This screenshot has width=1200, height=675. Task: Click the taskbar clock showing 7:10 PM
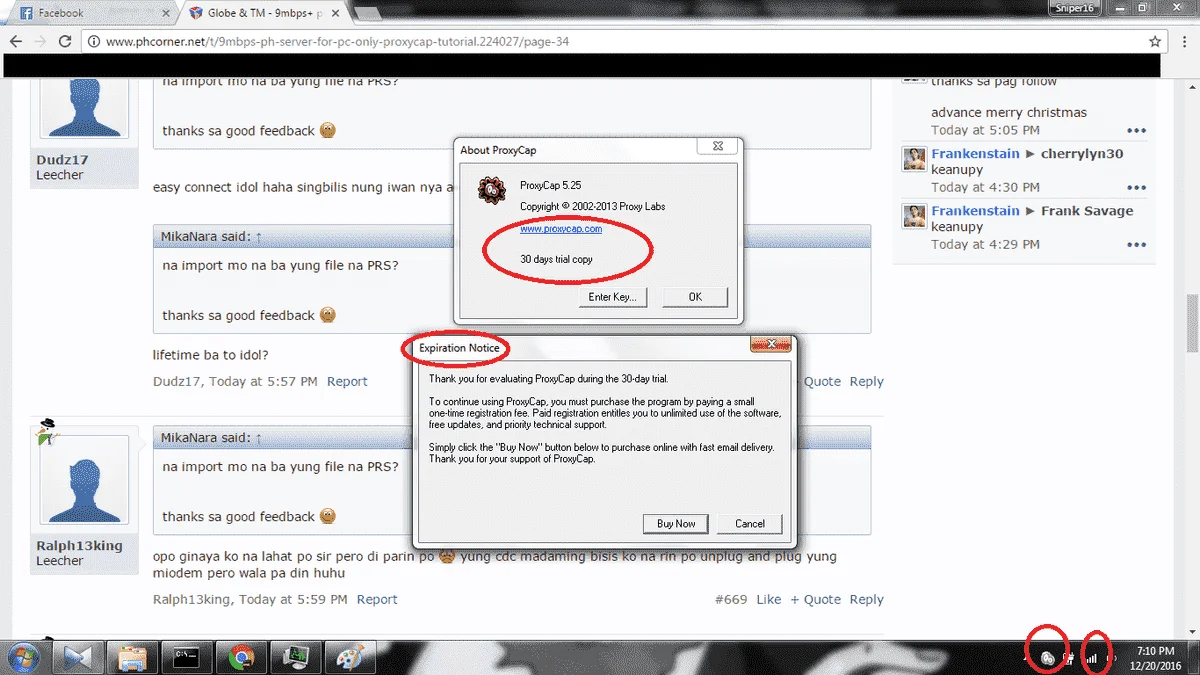click(x=1156, y=658)
